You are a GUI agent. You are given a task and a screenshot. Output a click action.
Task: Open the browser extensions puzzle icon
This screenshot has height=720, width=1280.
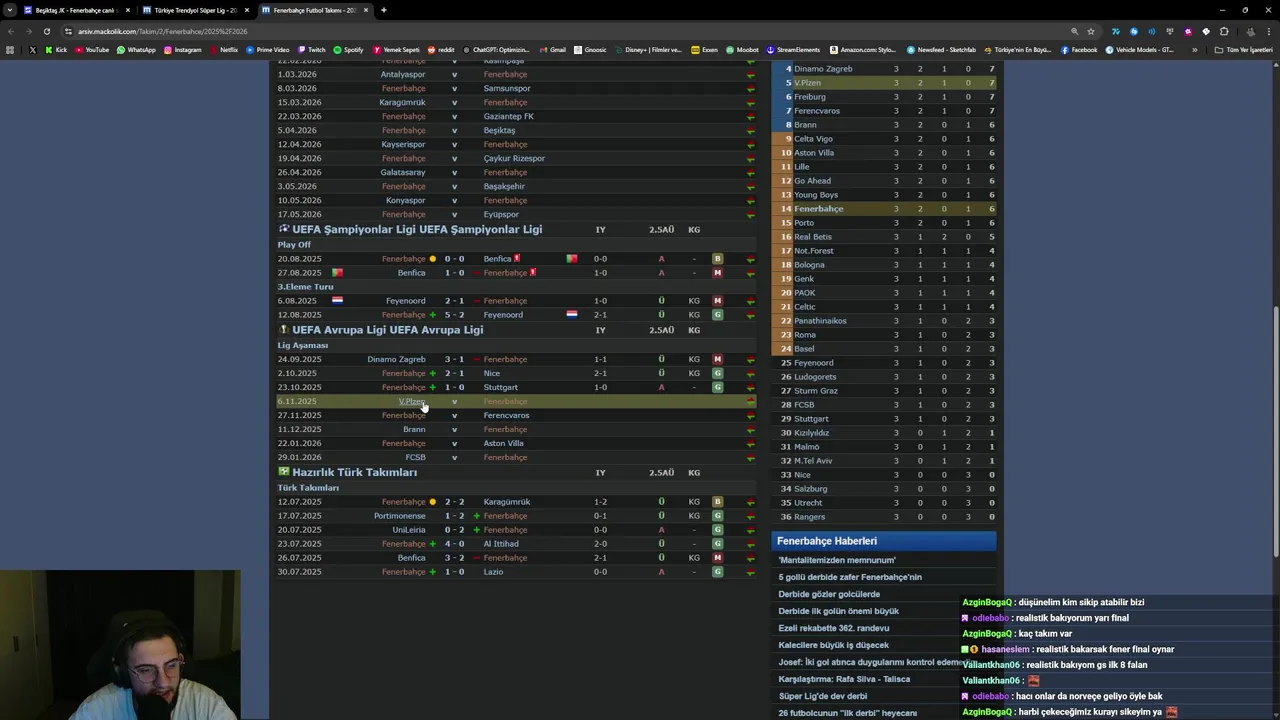pos(1224,31)
